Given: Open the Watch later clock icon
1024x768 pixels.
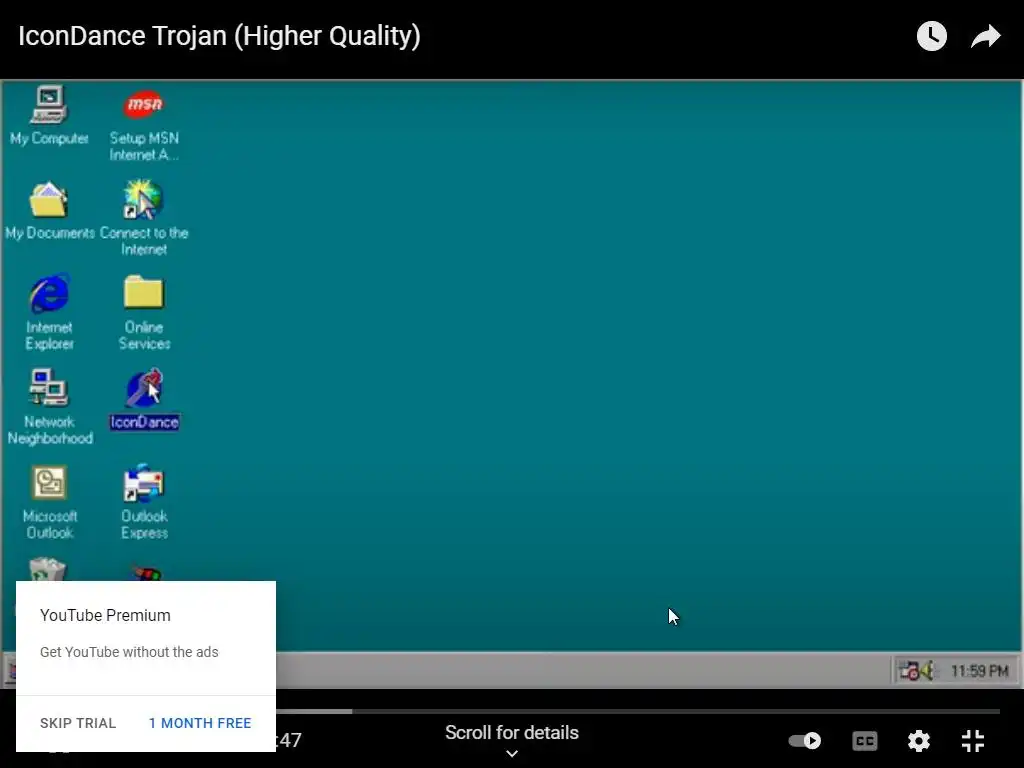Looking at the screenshot, I should (931, 36).
